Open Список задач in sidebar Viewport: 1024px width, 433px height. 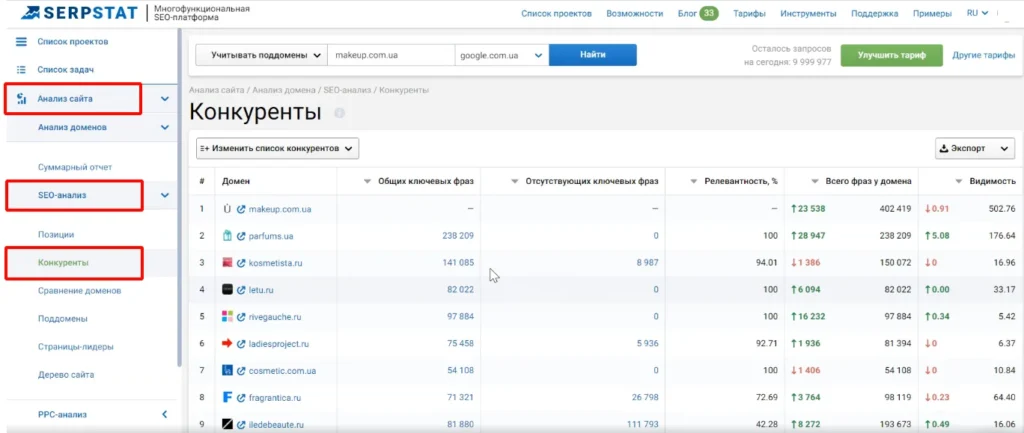point(66,69)
